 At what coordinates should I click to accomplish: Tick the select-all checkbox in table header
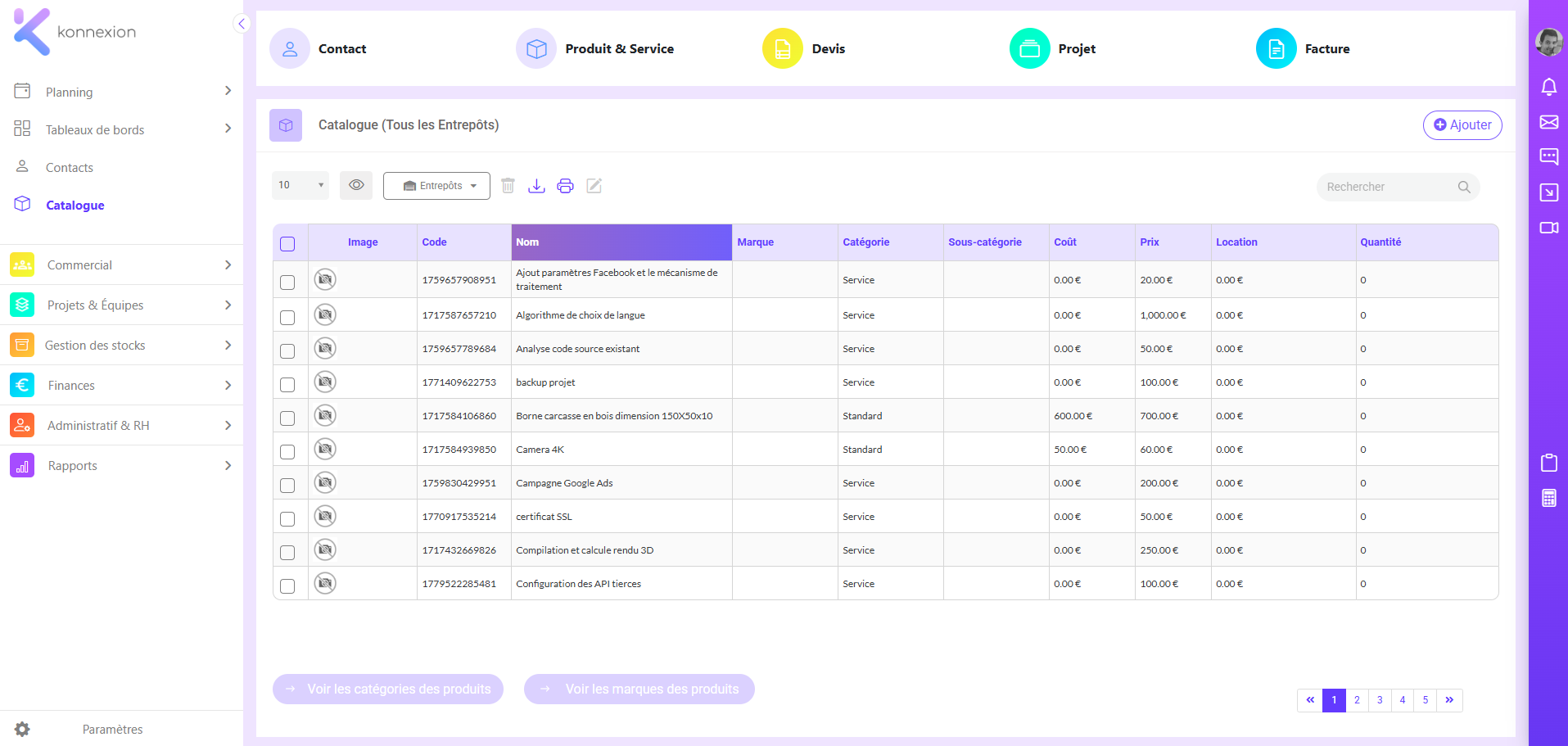(287, 244)
